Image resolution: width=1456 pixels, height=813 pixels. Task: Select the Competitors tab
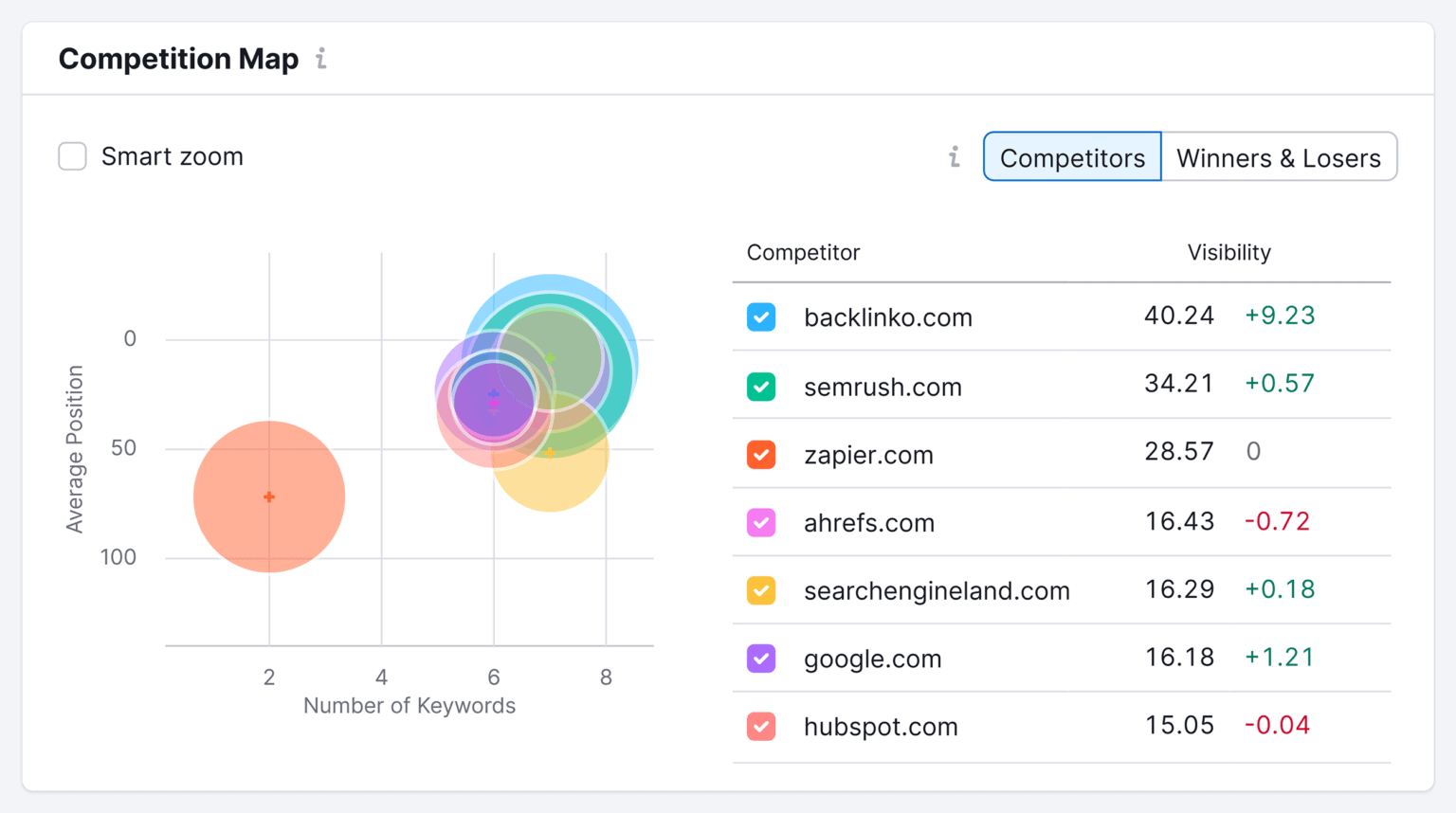1071,157
